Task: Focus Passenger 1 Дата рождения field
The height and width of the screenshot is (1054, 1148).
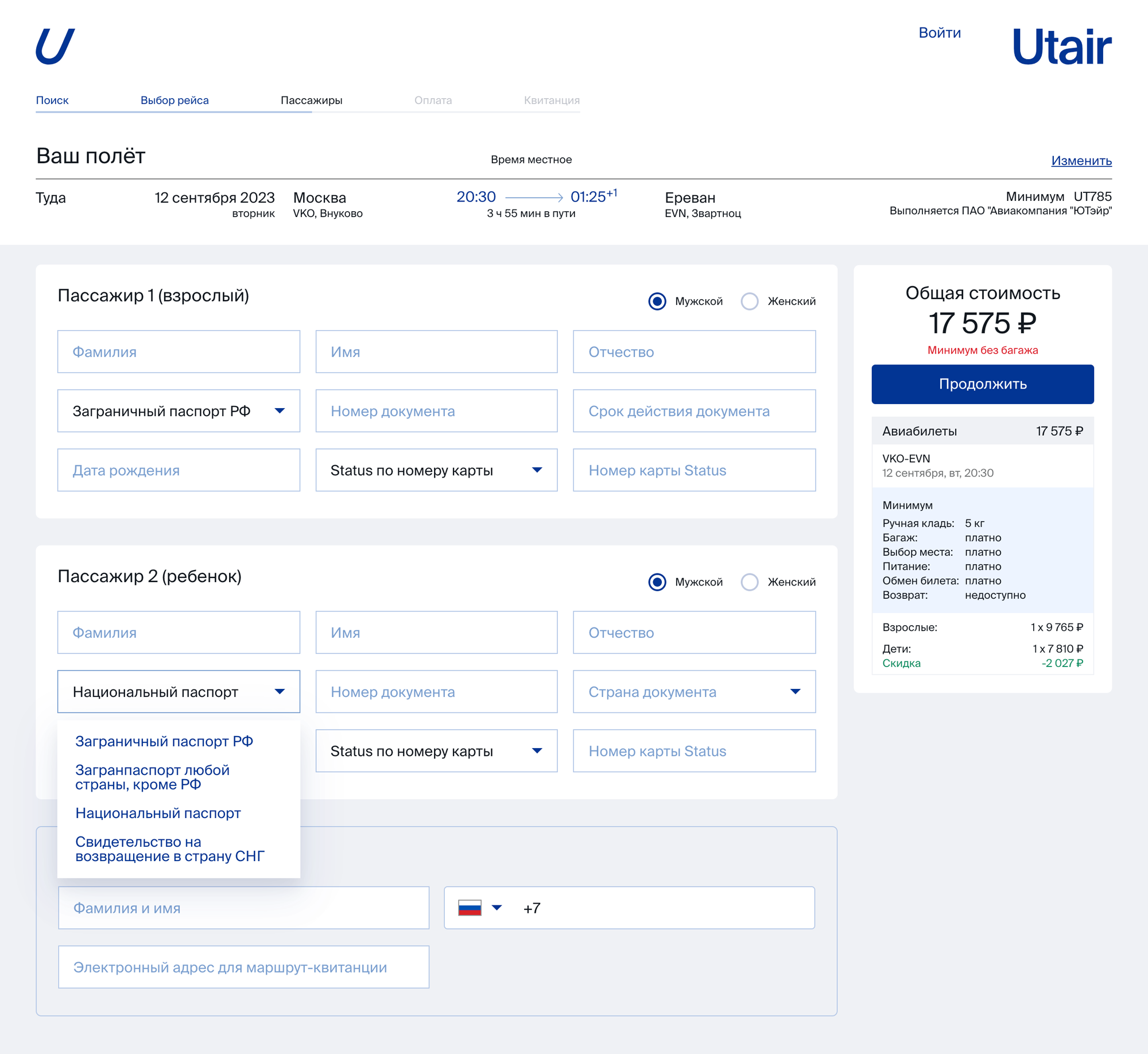Action: [179, 470]
